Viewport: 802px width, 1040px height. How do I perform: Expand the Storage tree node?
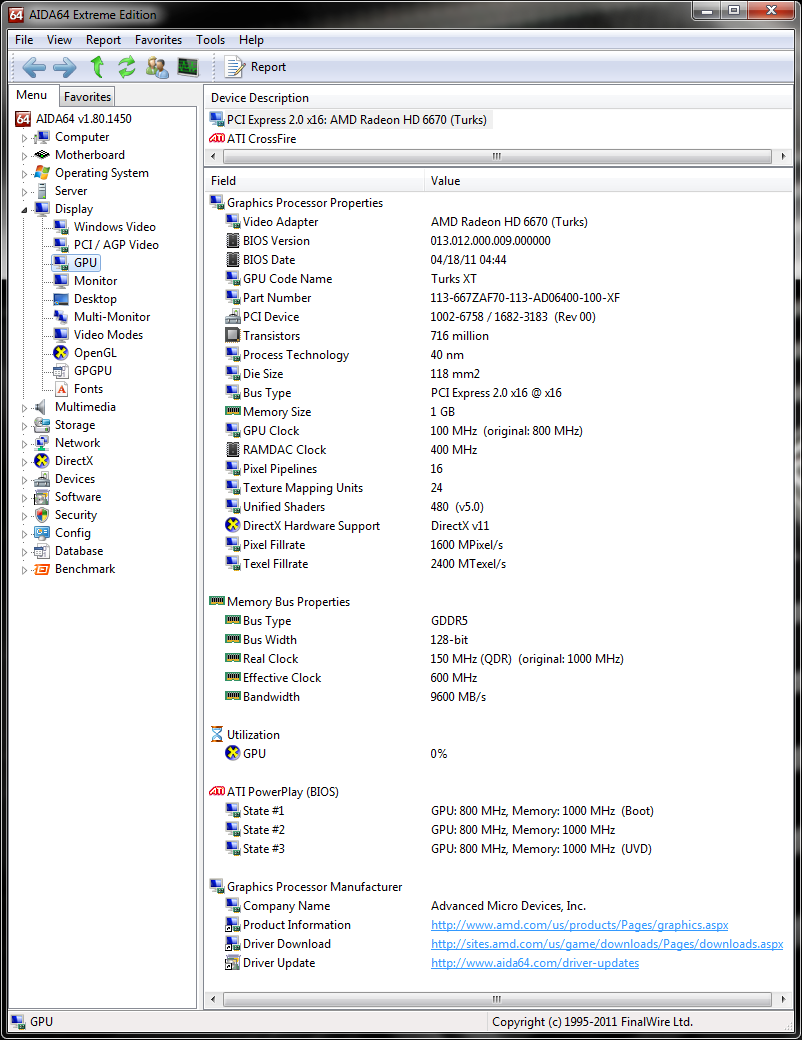(x=25, y=426)
